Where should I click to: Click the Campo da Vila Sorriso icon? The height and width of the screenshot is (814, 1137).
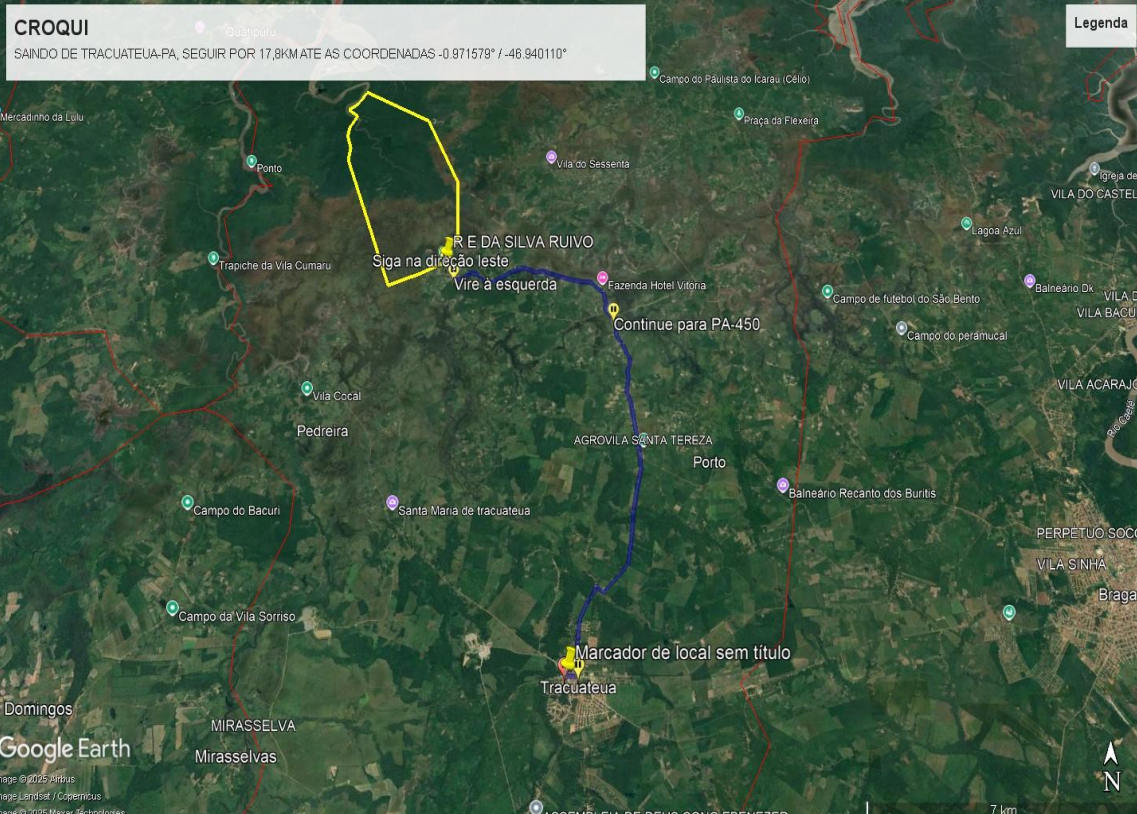click(172, 608)
